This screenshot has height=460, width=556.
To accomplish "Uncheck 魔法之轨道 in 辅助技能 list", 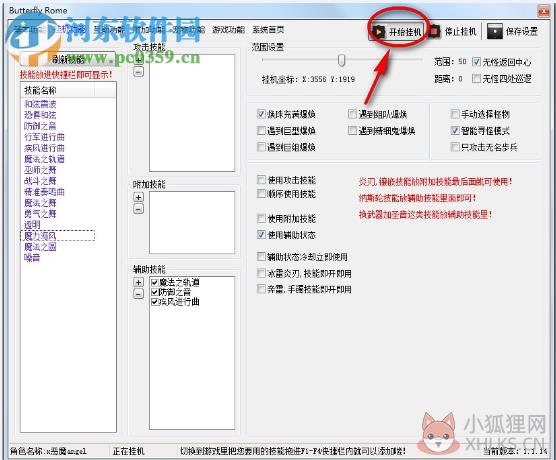I will [154, 282].
